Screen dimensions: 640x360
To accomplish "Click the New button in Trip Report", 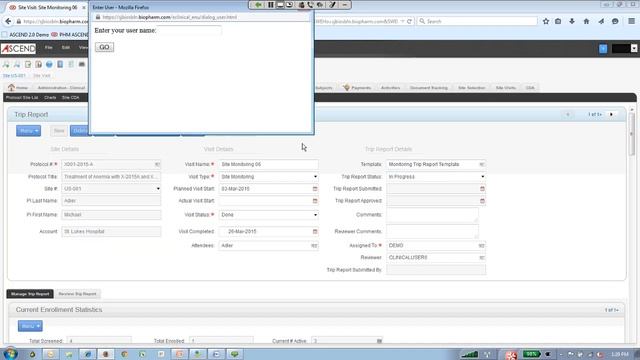I will coord(59,131).
